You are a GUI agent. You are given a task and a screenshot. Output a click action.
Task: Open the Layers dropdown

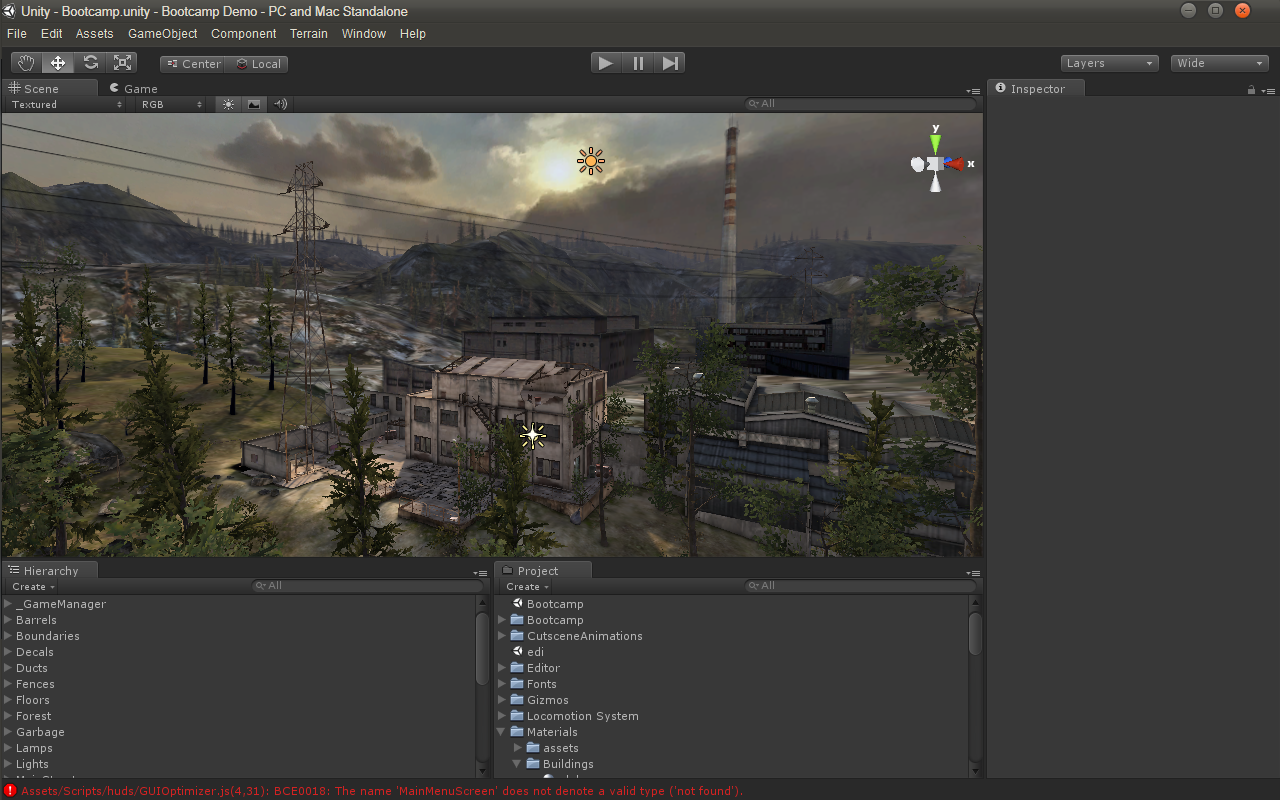1110,63
